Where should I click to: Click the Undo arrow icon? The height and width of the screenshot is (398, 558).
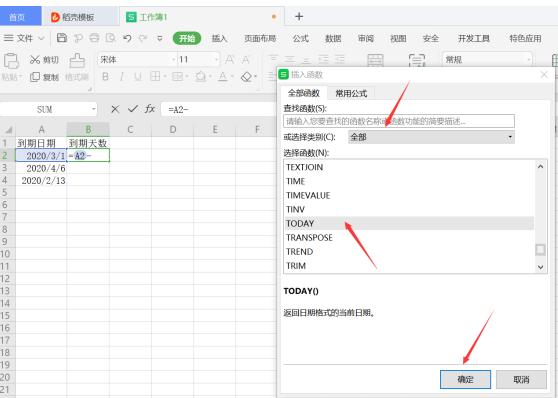(x=127, y=38)
